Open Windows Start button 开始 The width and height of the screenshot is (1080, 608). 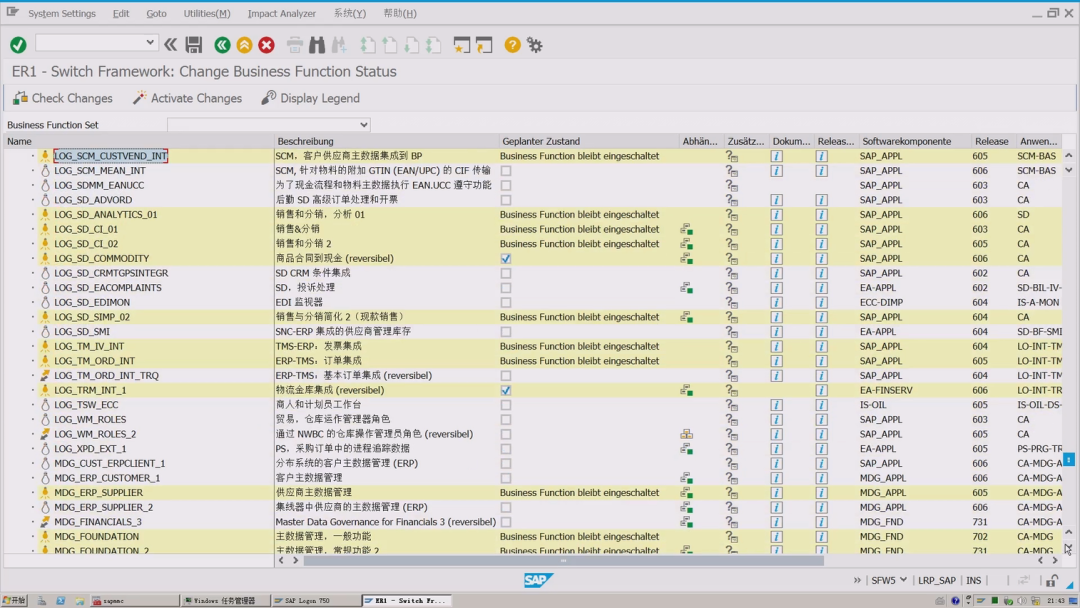pos(14,600)
